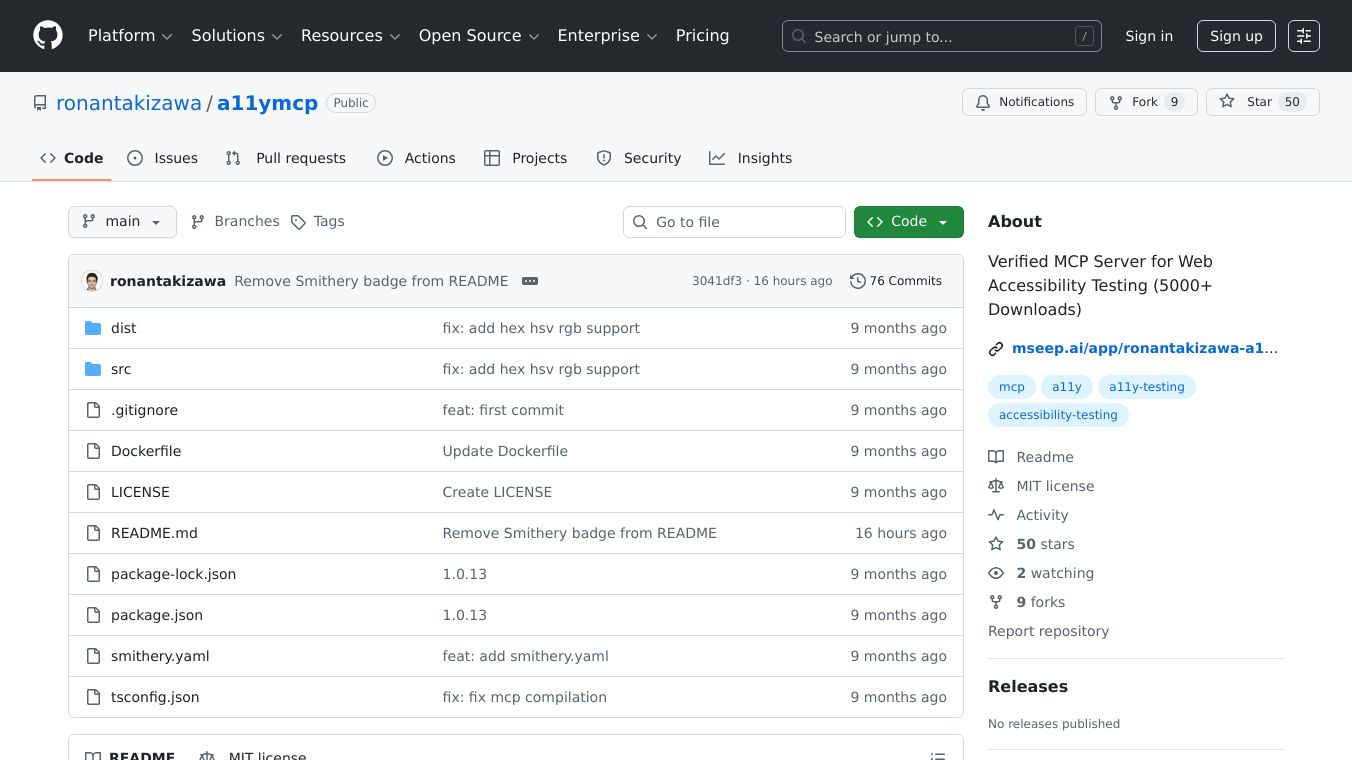Switch to the Issues tab

pyautogui.click(x=163, y=158)
